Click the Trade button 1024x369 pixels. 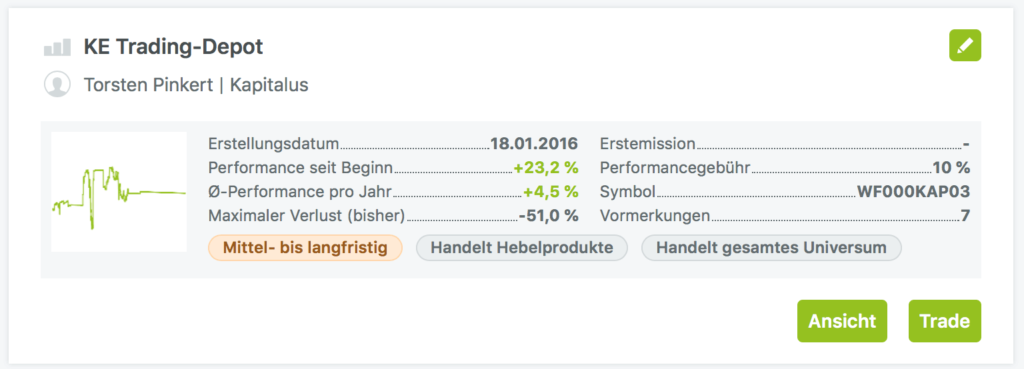point(944,321)
